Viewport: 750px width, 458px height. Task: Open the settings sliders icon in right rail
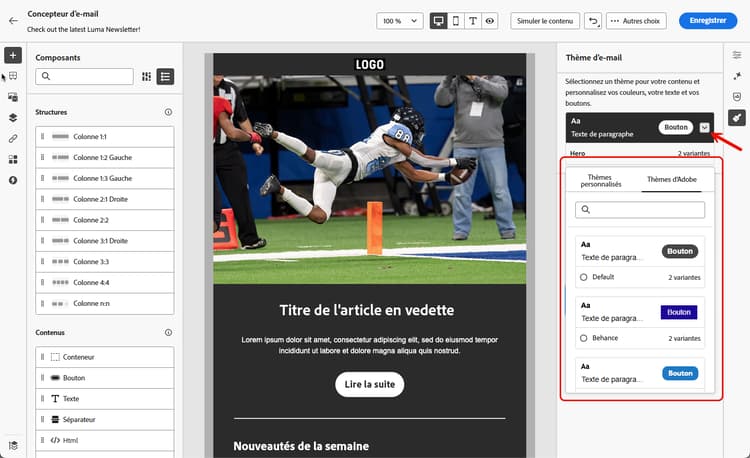[x=737, y=55]
